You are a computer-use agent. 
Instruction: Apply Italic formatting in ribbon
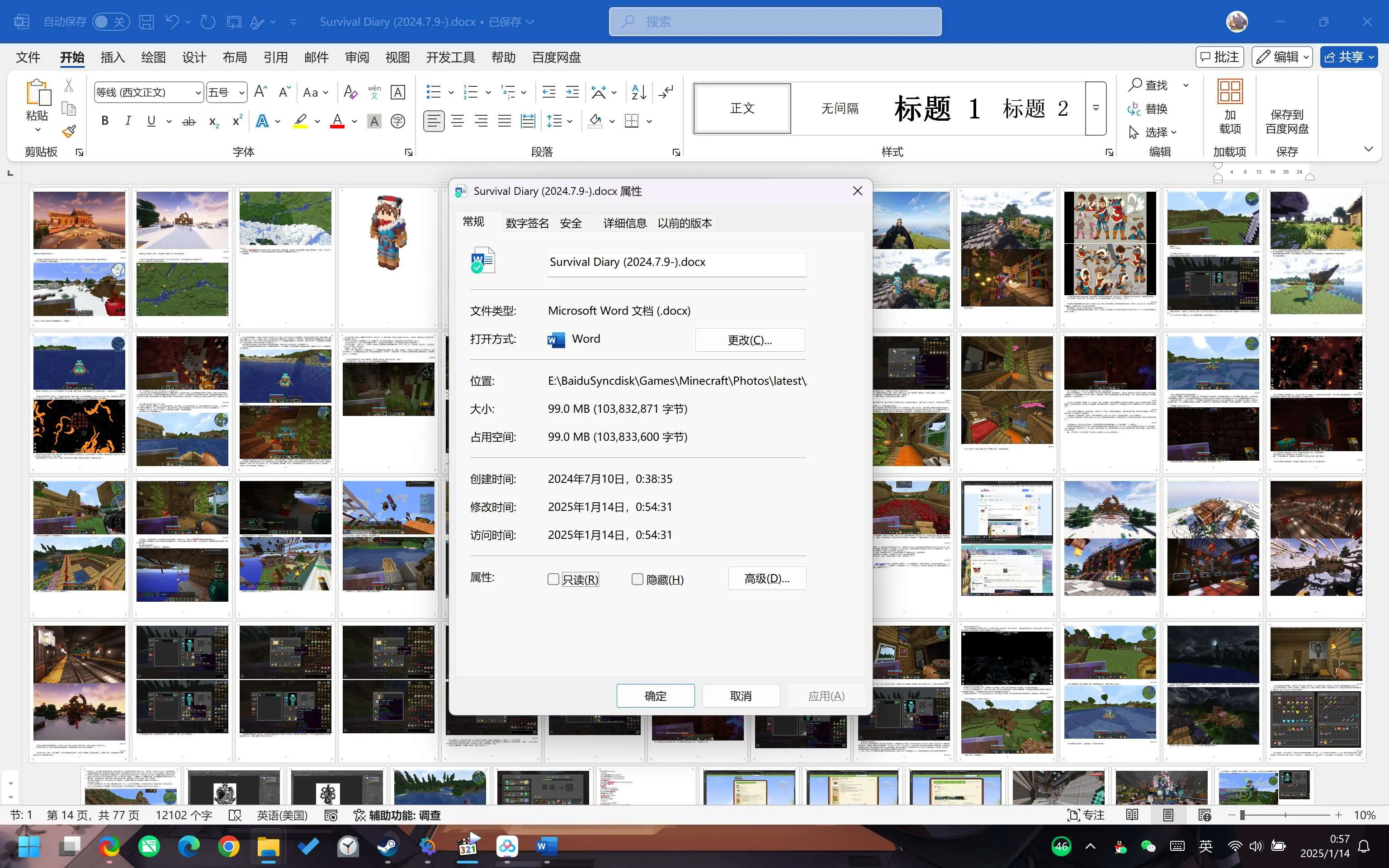(x=128, y=121)
